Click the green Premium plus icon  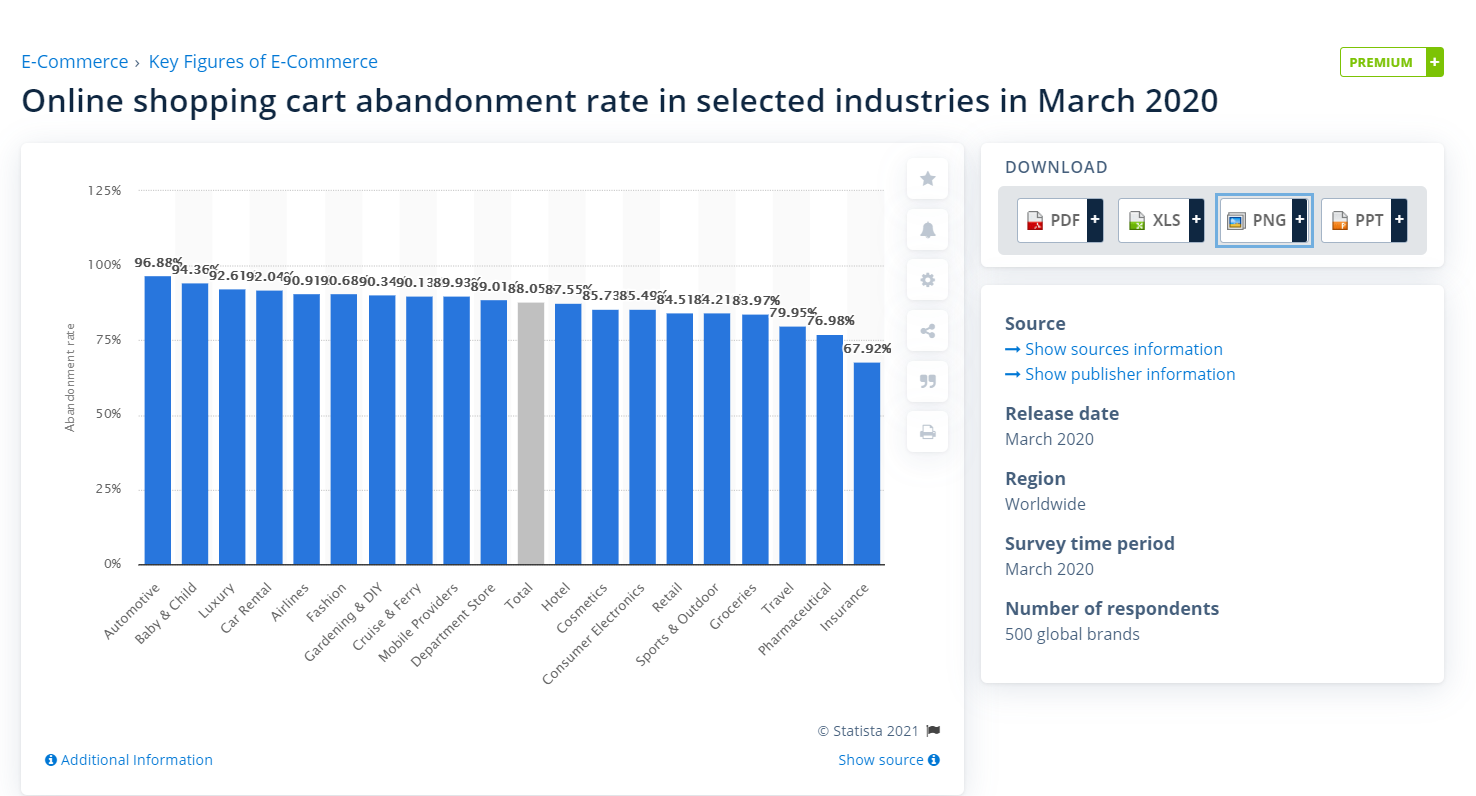1435,62
